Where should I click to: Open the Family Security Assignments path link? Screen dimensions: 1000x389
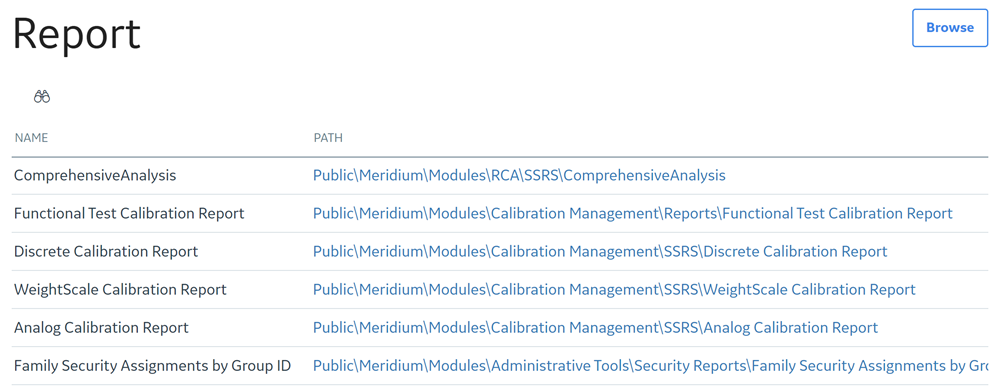656,367
